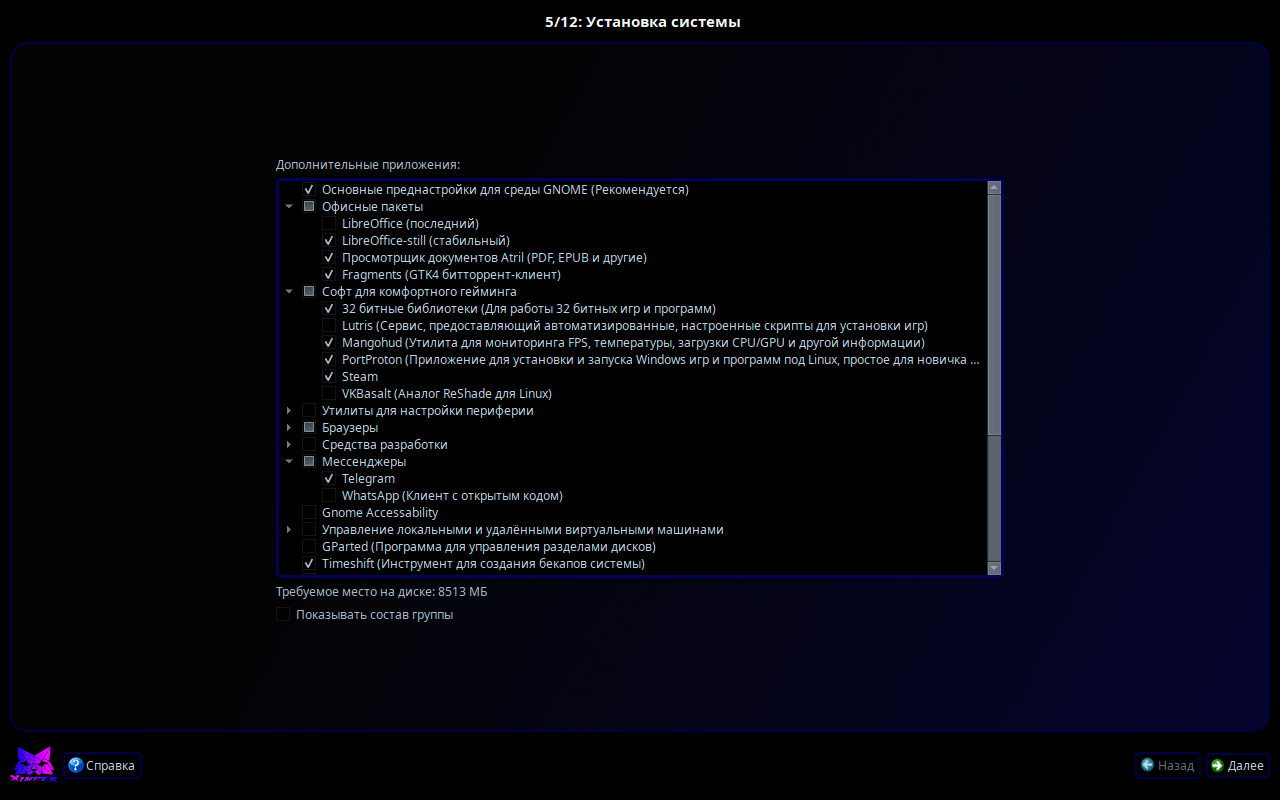Select the 'PortProton' row description text
The height and width of the screenshot is (800, 1280).
tap(661, 360)
